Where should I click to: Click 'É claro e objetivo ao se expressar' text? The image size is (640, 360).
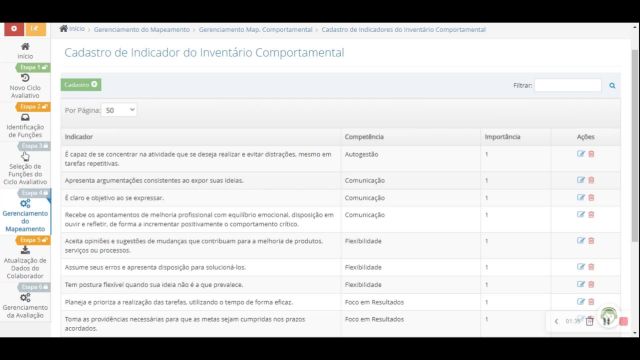pyautogui.click(x=114, y=198)
